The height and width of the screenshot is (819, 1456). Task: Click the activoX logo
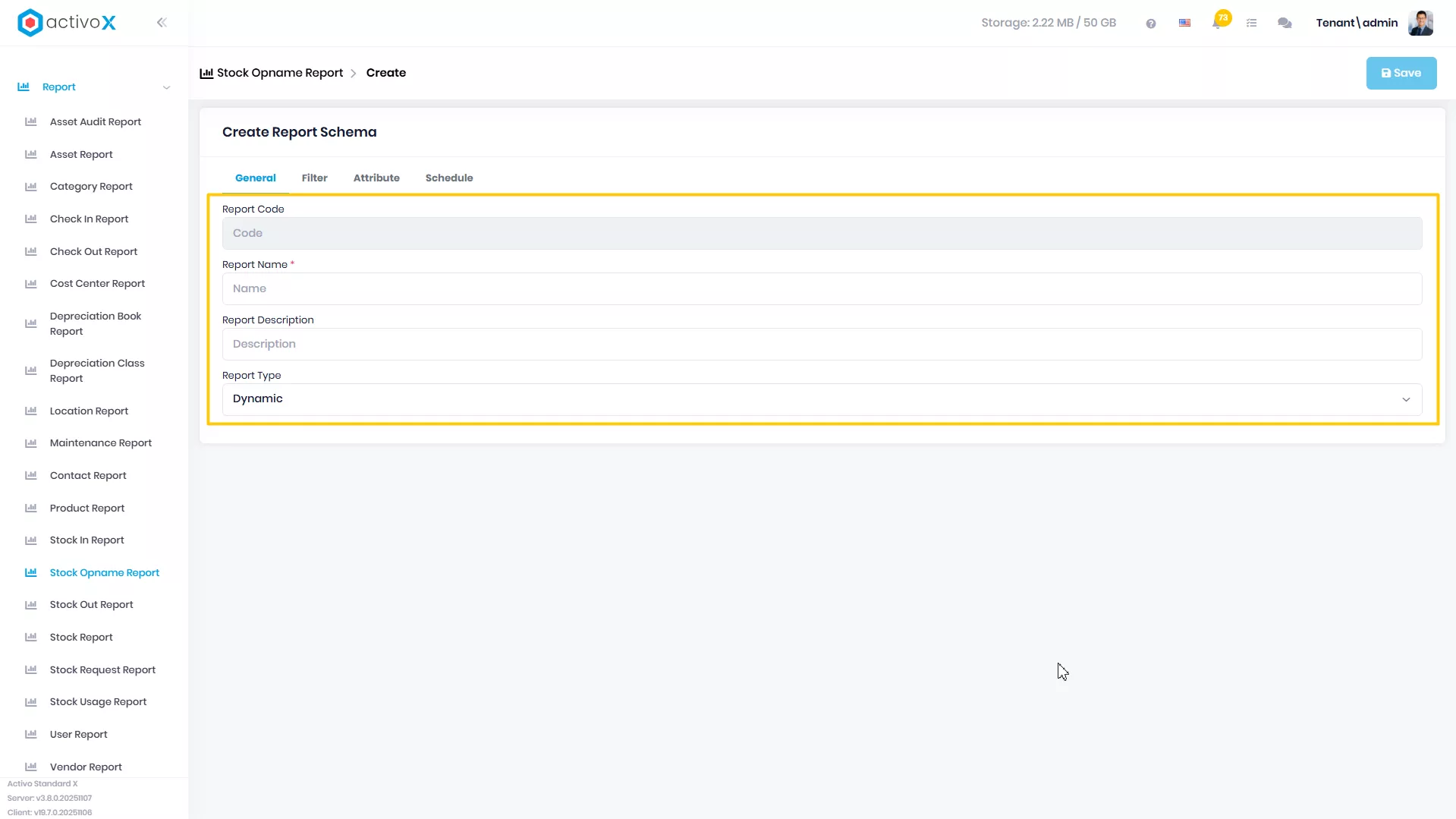pyautogui.click(x=67, y=23)
